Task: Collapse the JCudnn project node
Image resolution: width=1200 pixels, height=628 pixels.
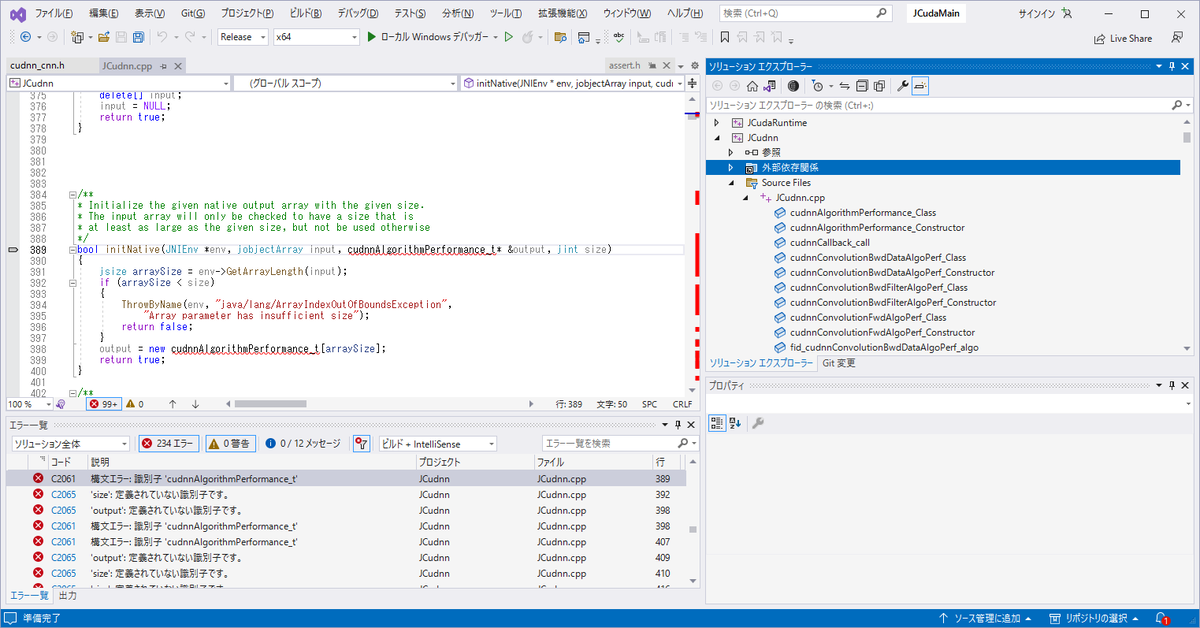Action: (x=716, y=138)
